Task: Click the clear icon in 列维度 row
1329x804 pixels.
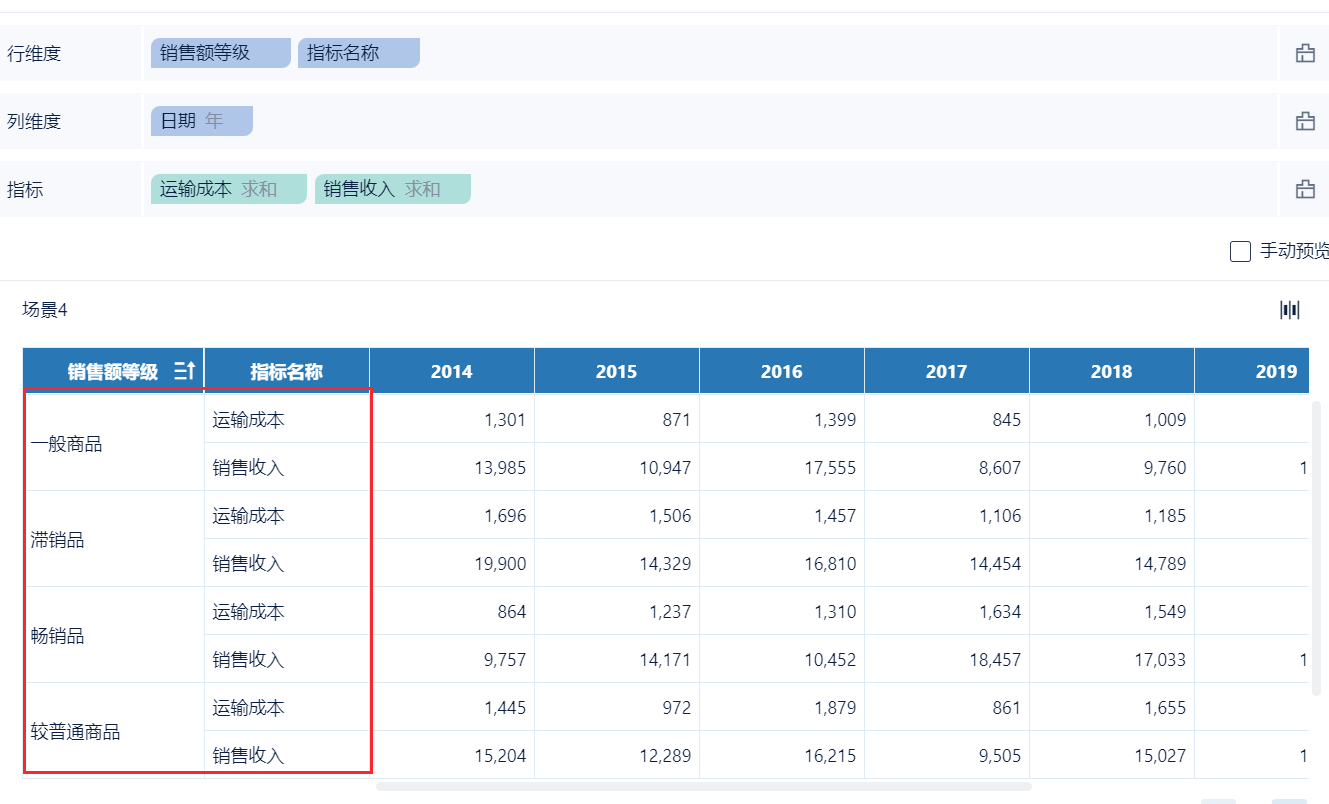Action: (1305, 122)
